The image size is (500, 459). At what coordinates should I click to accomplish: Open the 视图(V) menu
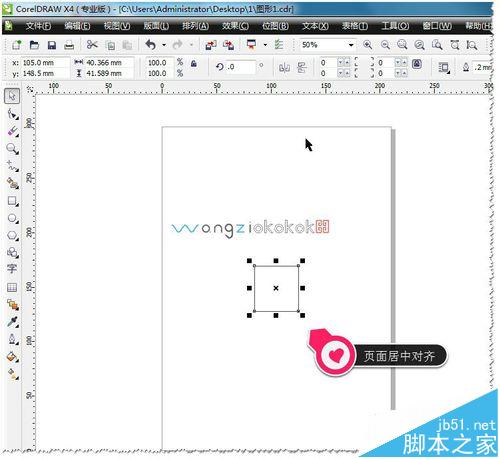117,26
